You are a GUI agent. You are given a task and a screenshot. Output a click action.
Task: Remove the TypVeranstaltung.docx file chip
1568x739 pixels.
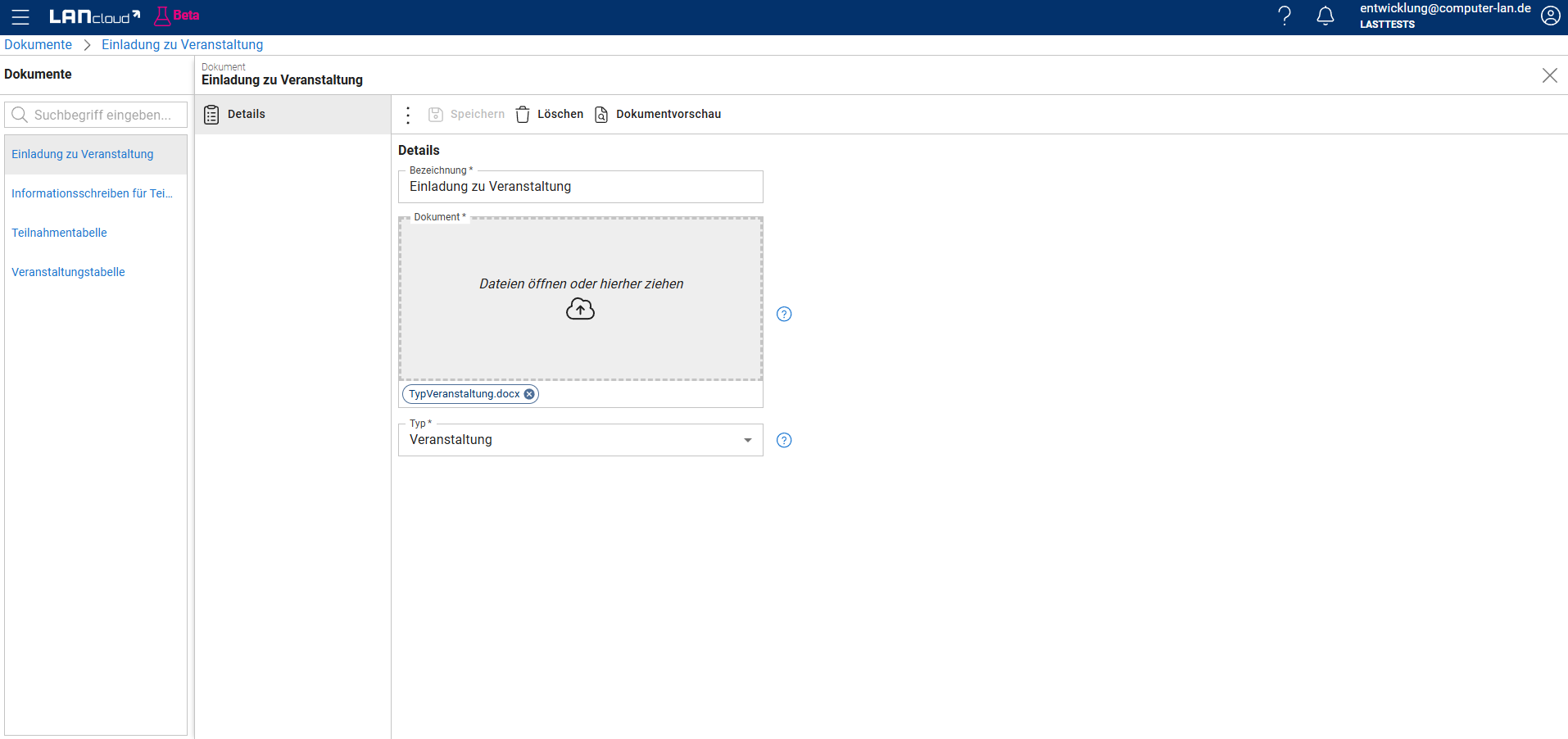tap(529, 394)
